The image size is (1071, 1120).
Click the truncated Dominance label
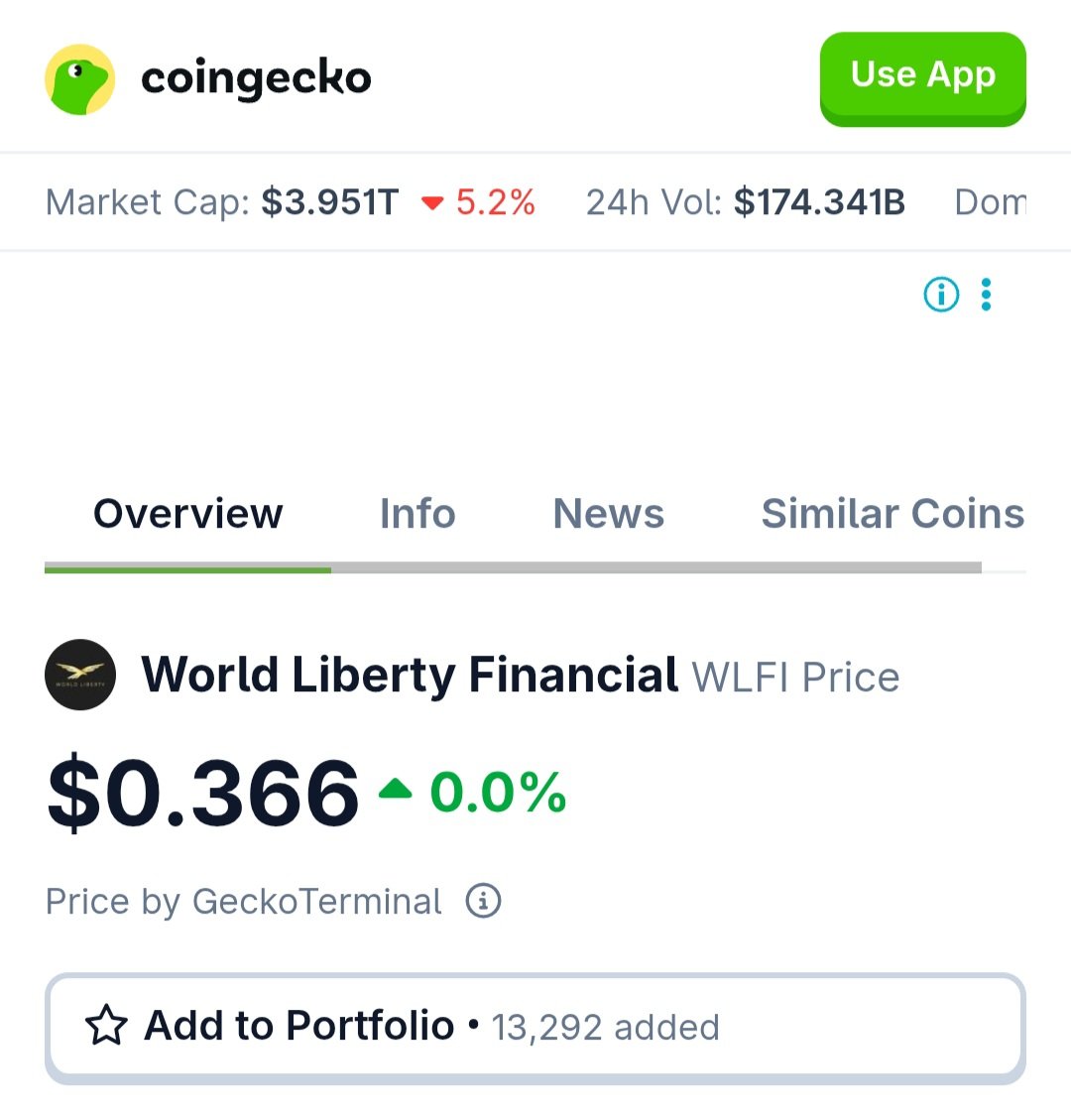tap(991, 202)
